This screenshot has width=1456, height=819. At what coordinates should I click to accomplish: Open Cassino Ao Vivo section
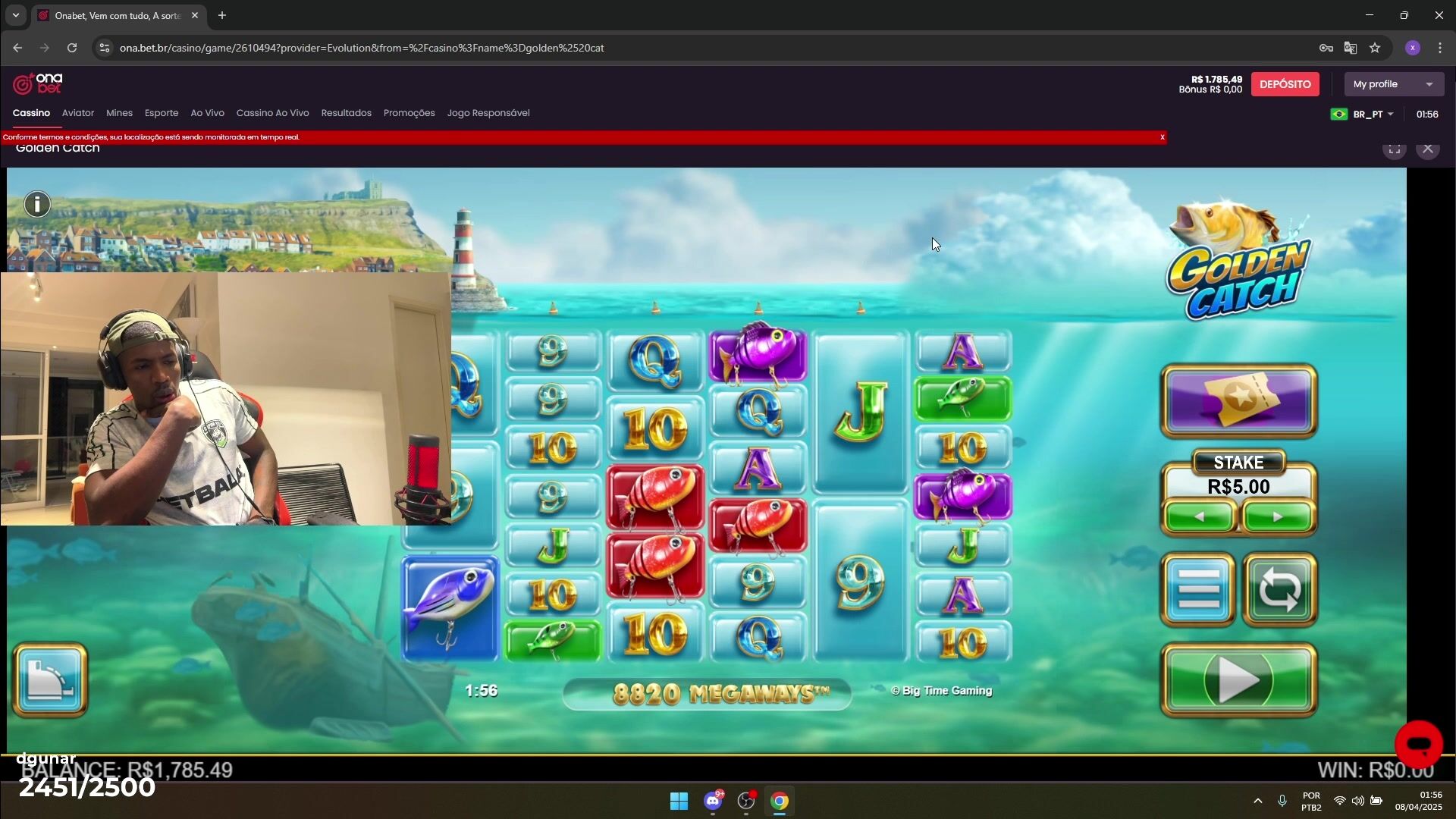[x=272, y=113]
